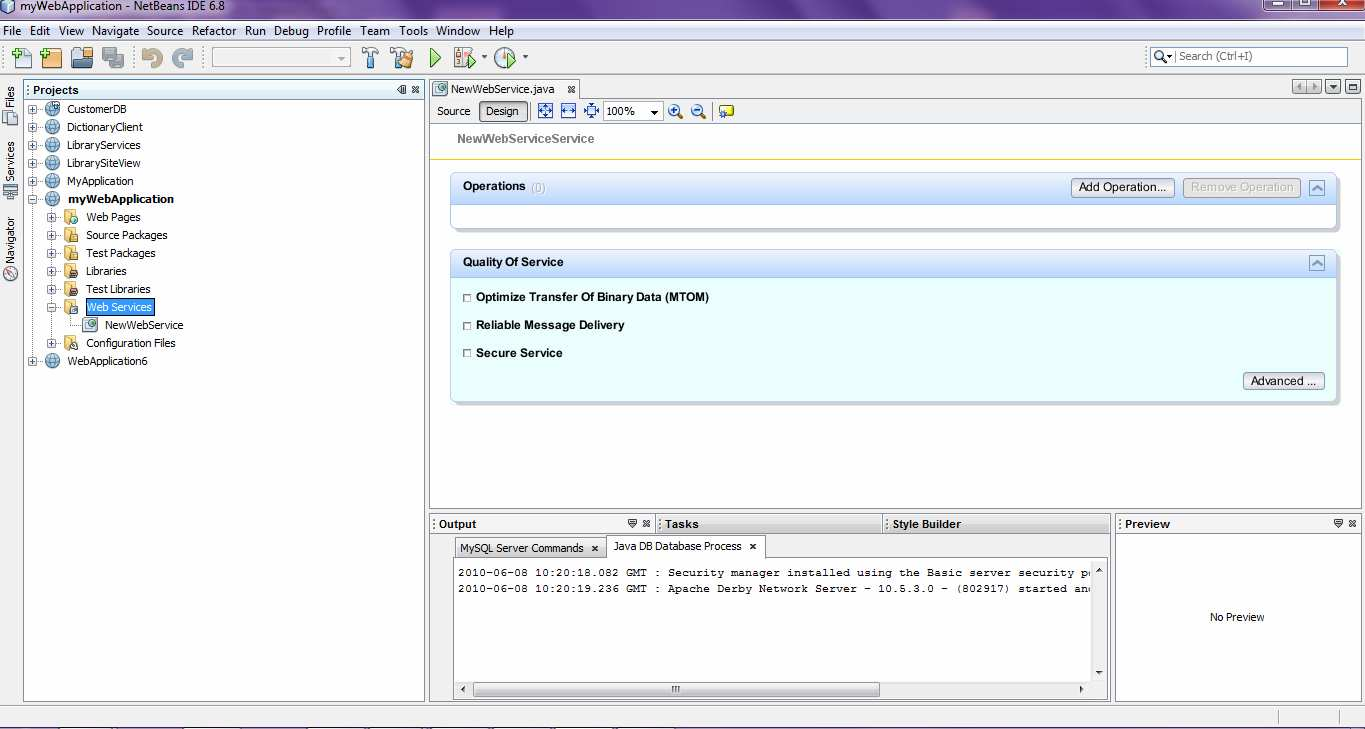
Task: Switch to the MySQL Server Commands tab
Action: [x=521, y=548]
